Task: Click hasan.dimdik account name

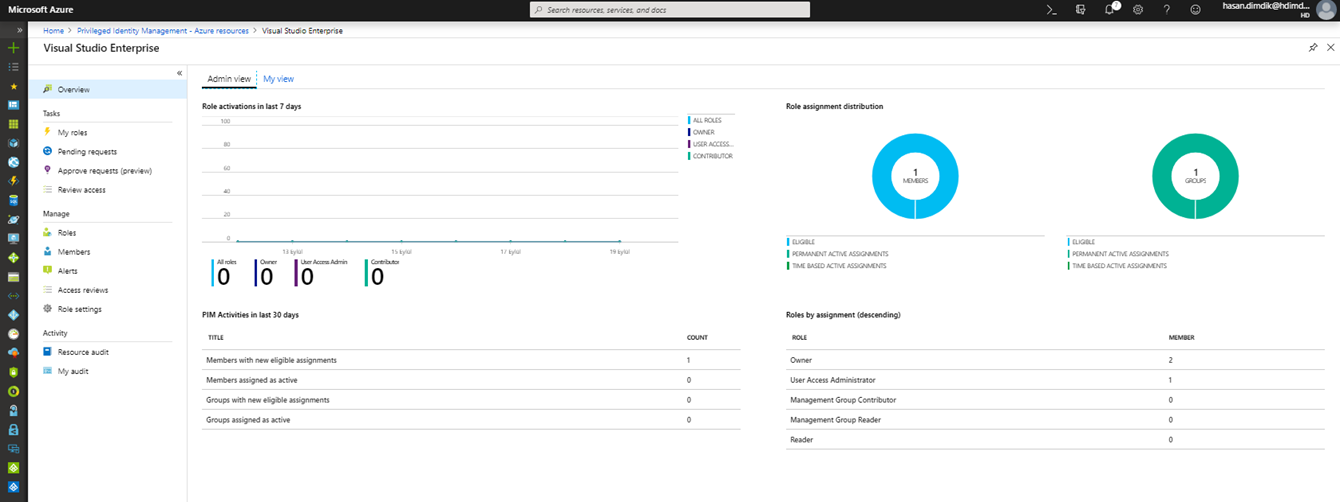Action: click(1265, 6)
